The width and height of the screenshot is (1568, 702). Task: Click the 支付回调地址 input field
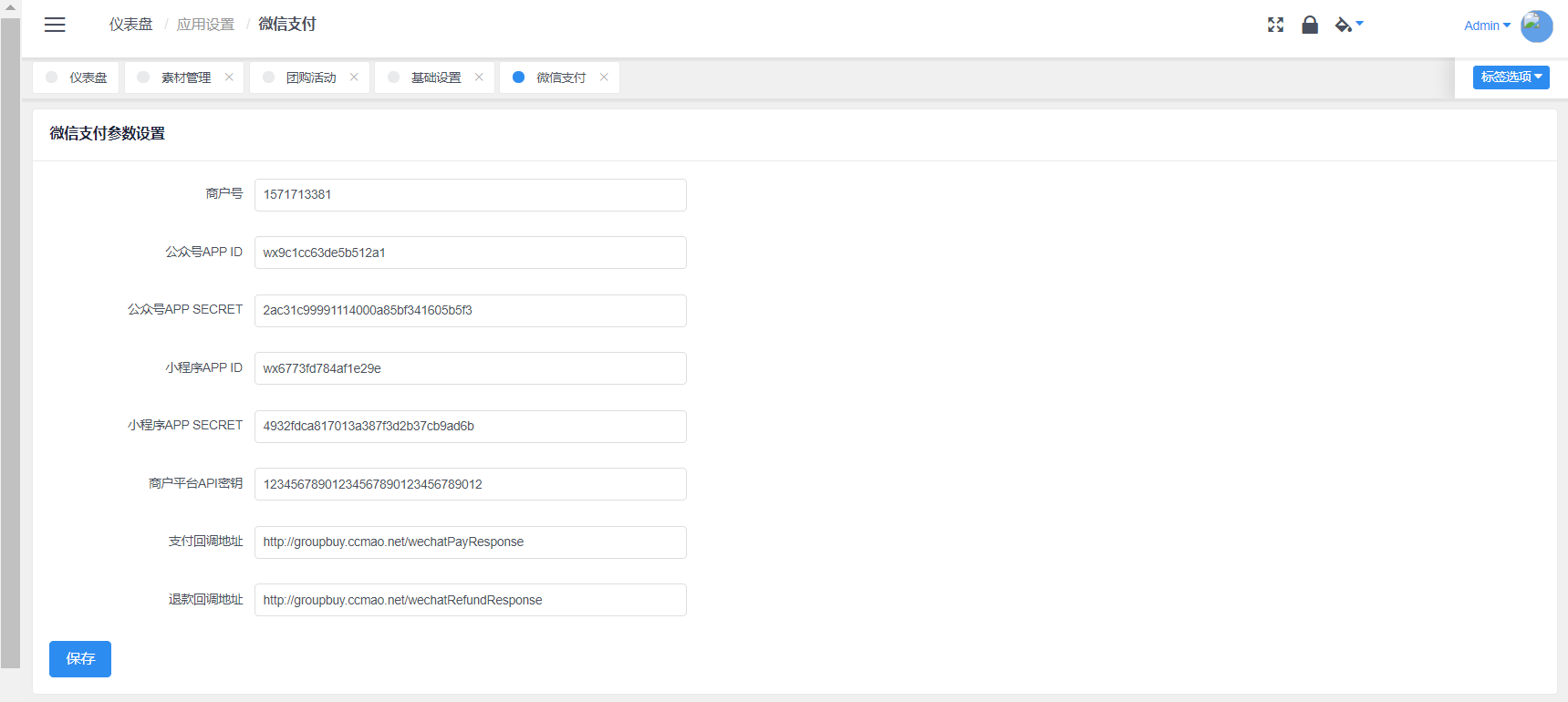tap(470, 542)
